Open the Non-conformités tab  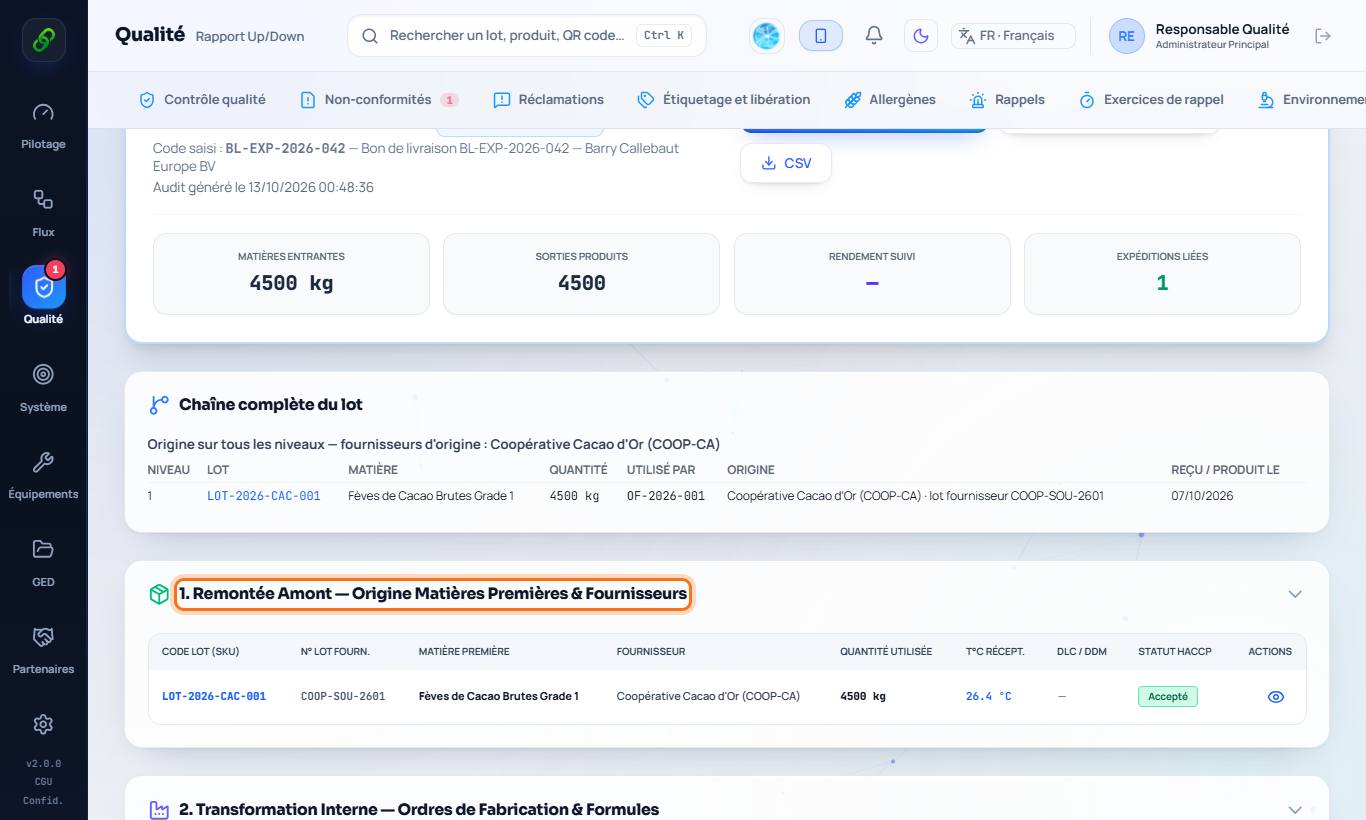point(379,100)
